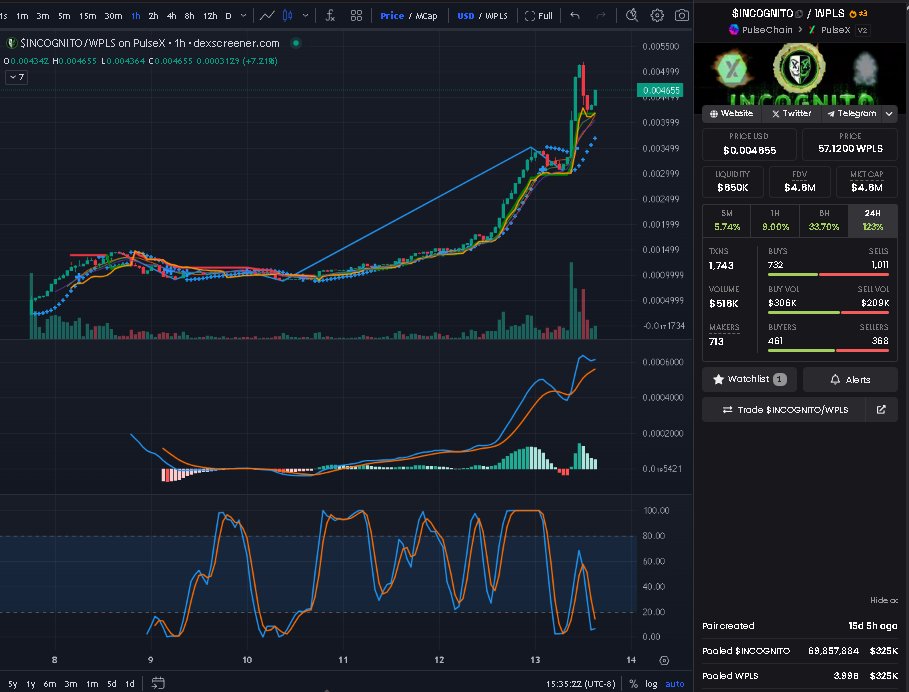
Task: Click the MKT CAP $4.6M box
Action: click(867, 181)
